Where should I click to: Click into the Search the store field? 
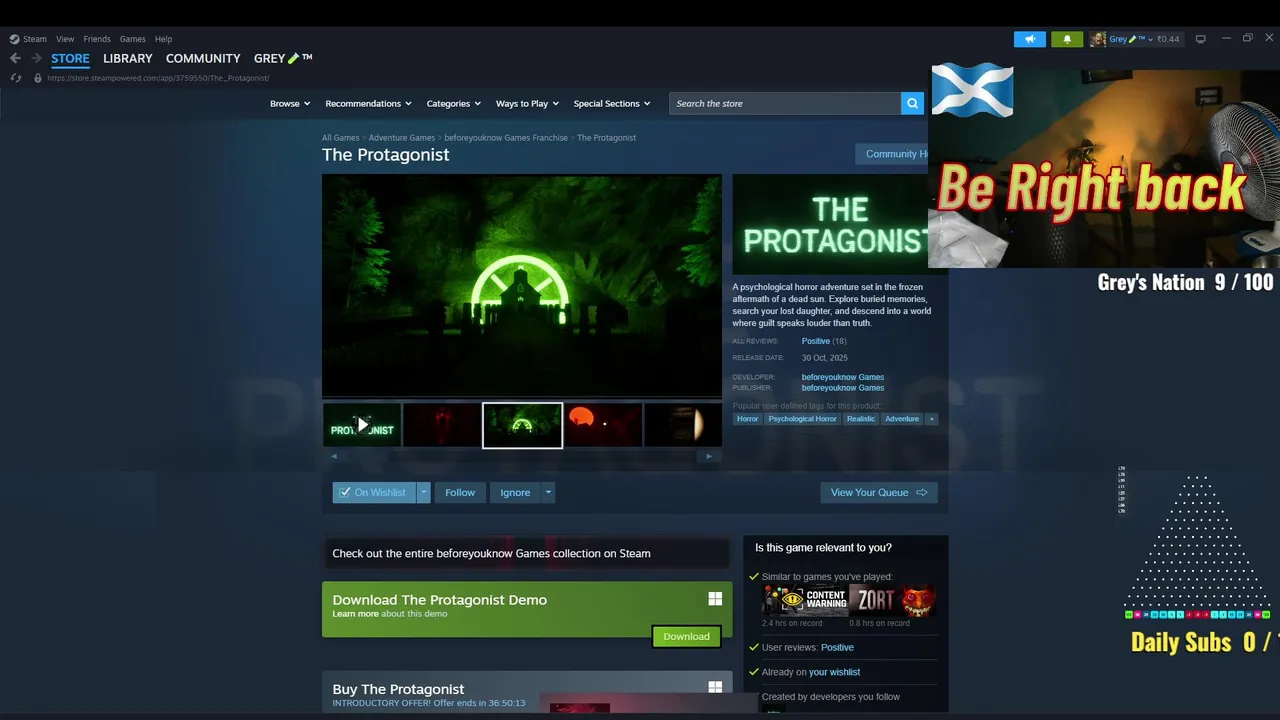coord(785,103)
